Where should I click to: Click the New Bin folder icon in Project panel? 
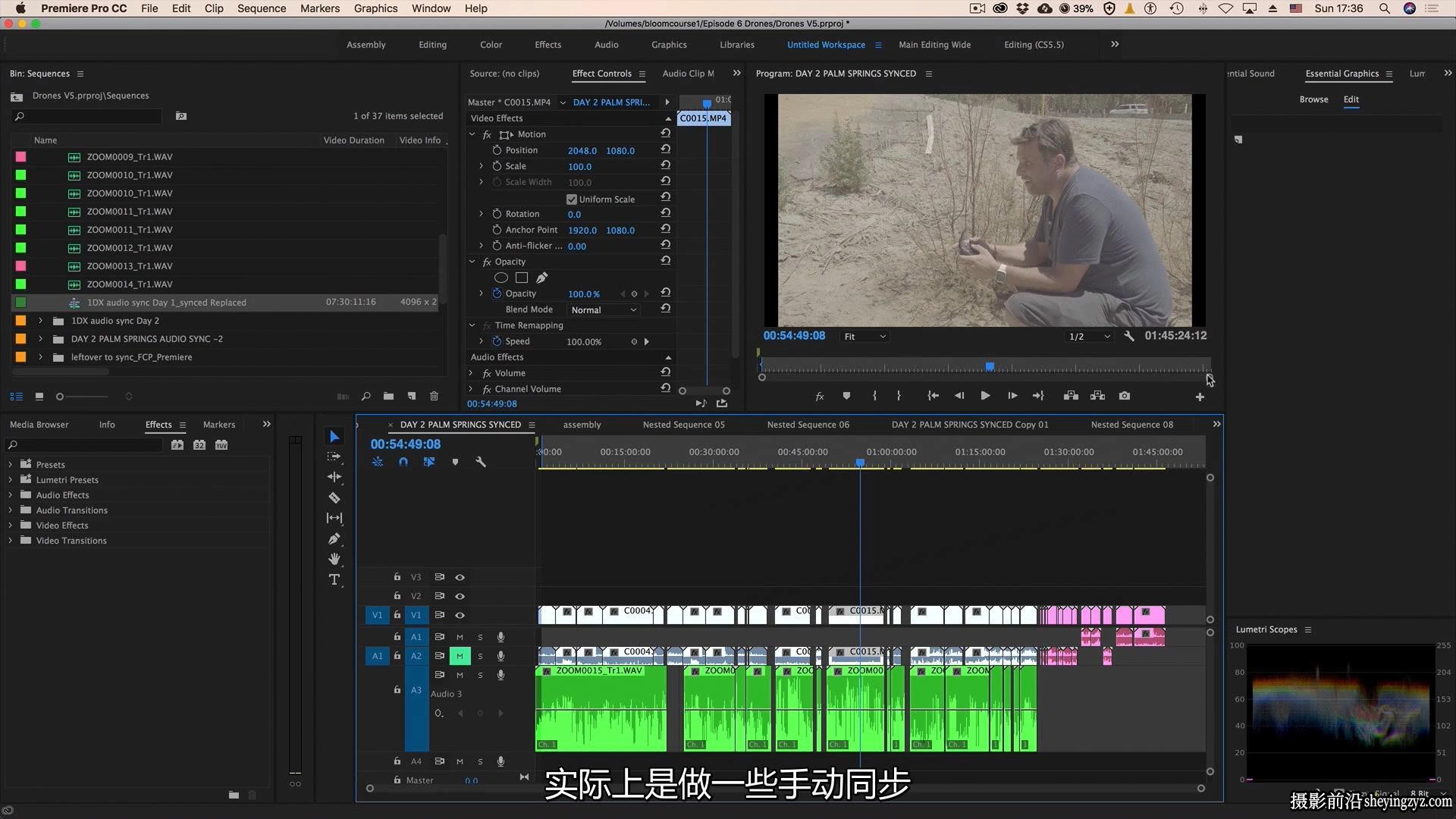[388, 396]
